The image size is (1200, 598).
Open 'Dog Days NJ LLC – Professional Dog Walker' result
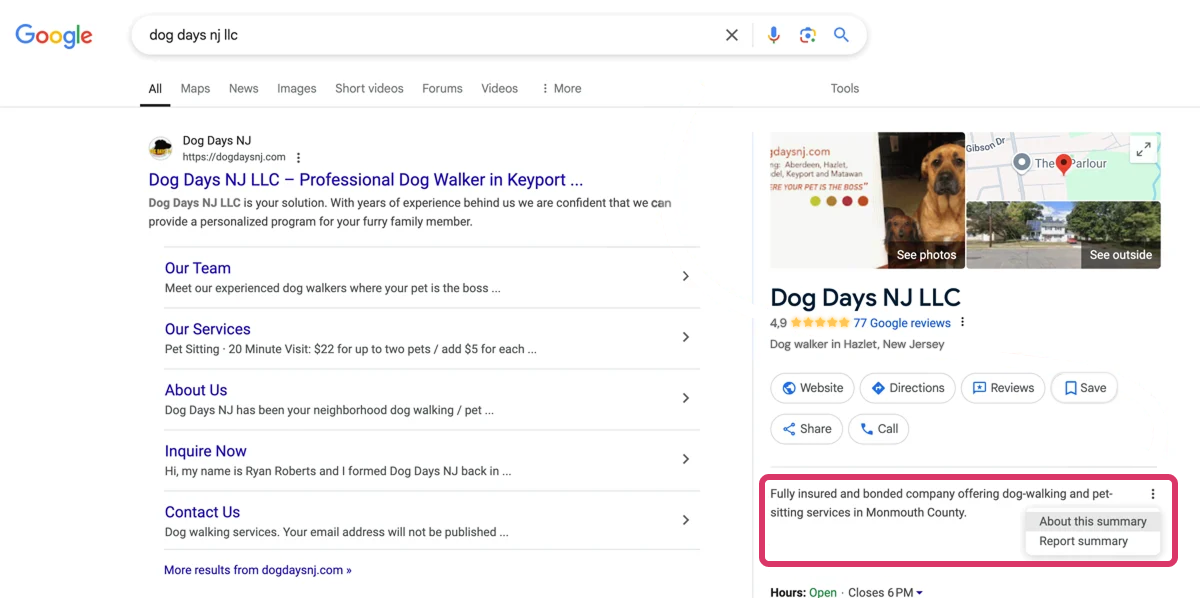coord(366,180)
